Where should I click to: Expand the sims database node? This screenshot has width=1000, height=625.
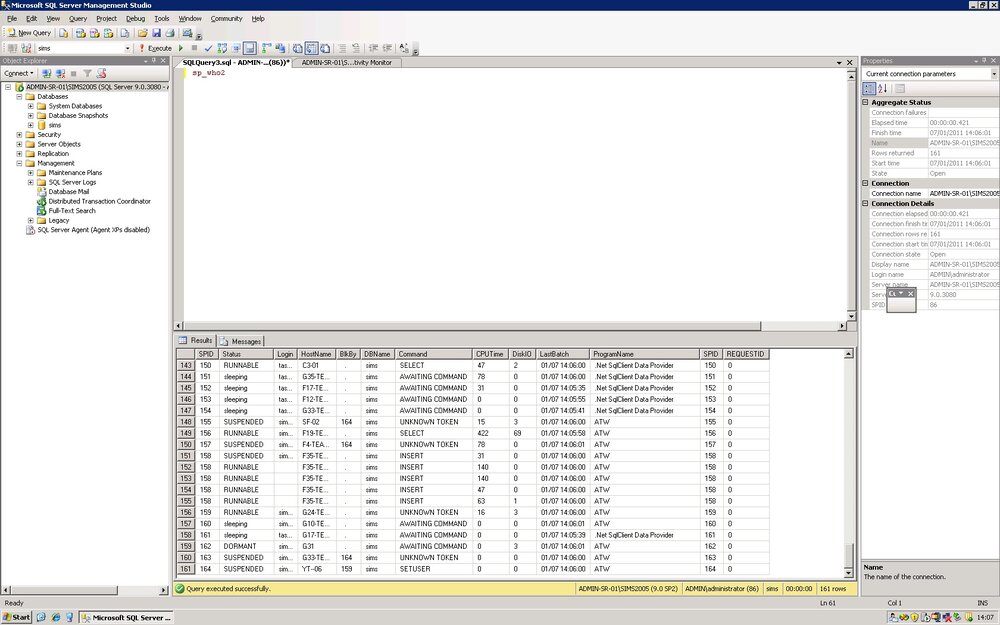pyautogui.click(x=31, y=125)
